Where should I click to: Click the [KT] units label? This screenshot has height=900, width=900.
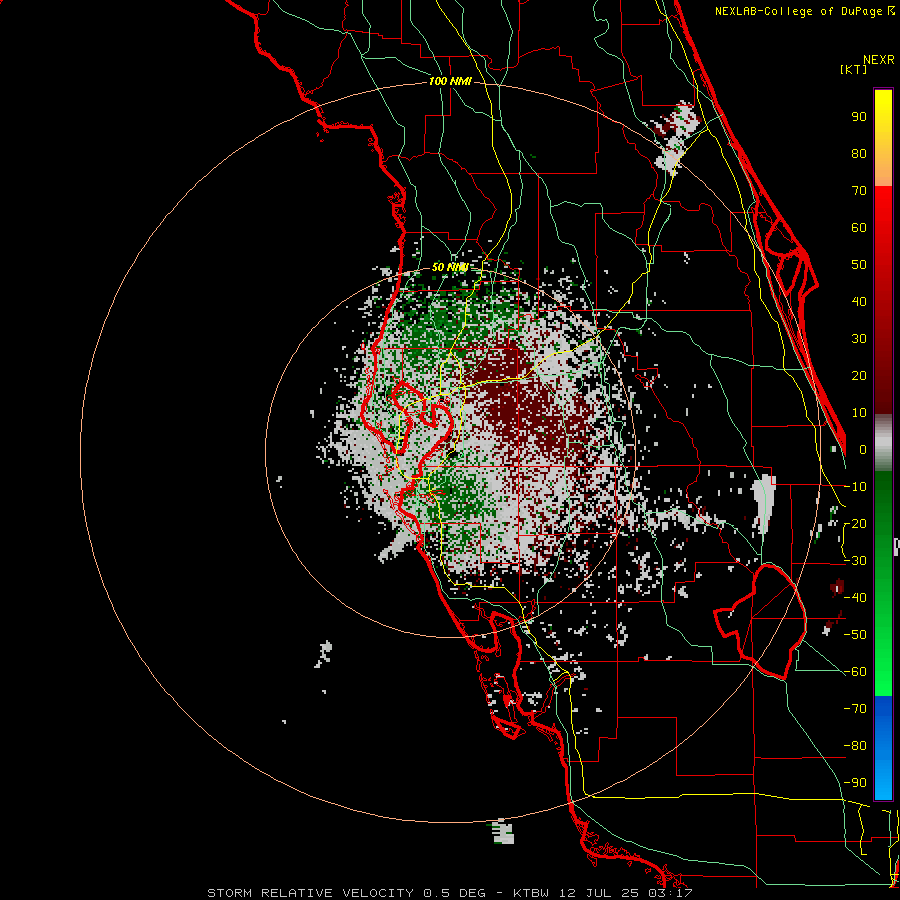(x=854, y=69)
